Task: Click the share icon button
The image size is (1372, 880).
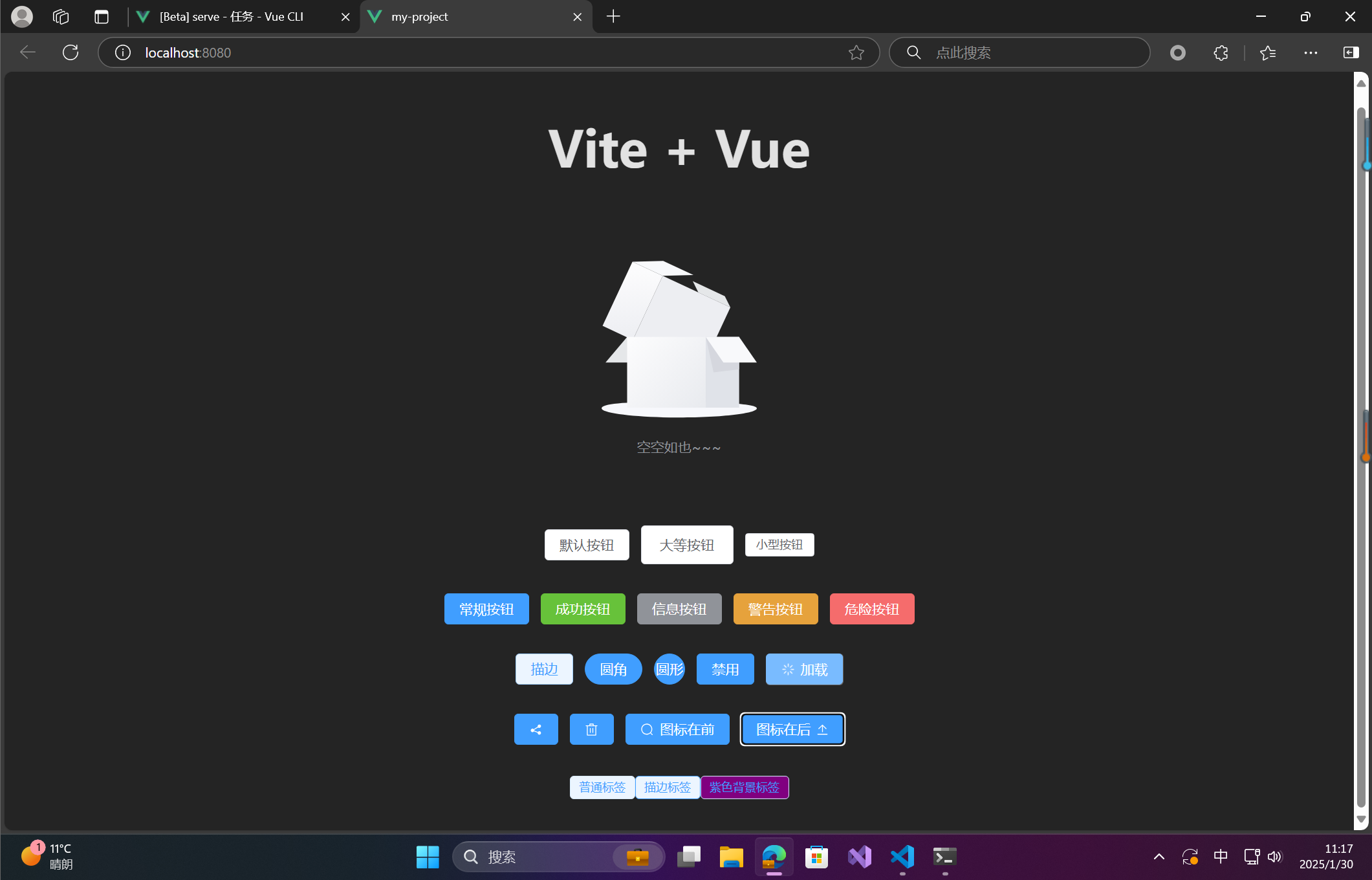Action: click(536, 729)
